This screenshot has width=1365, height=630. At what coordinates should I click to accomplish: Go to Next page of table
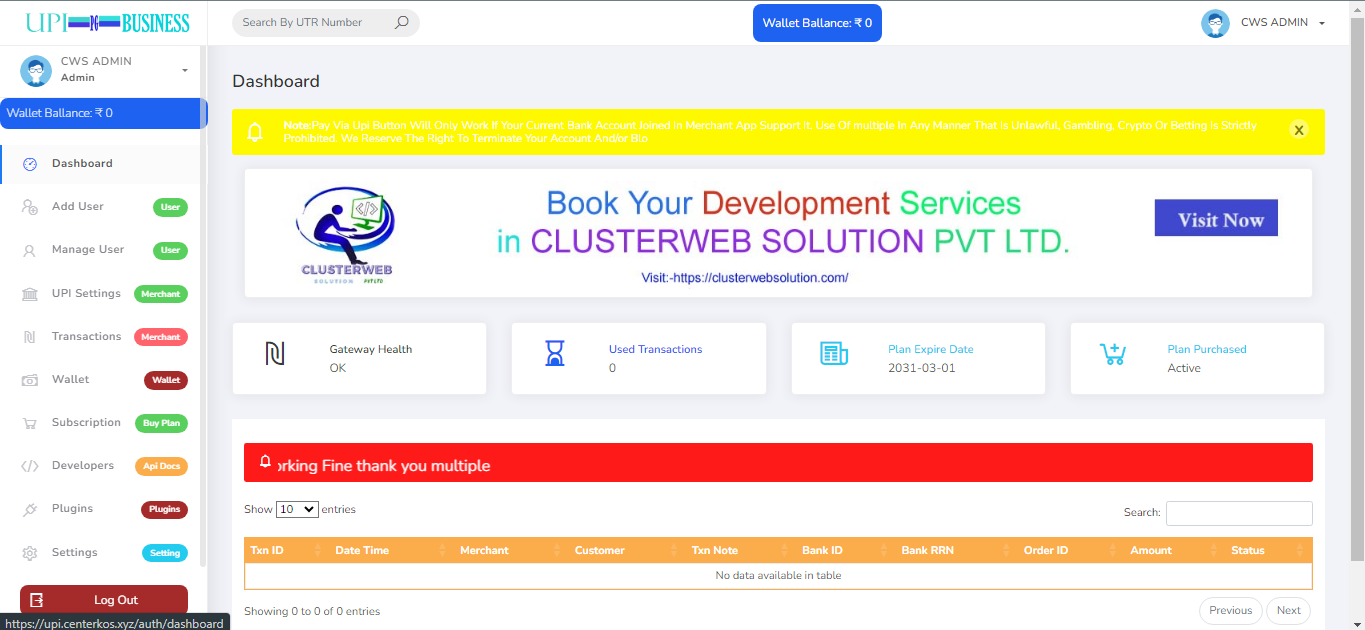tap(1288, 611)
